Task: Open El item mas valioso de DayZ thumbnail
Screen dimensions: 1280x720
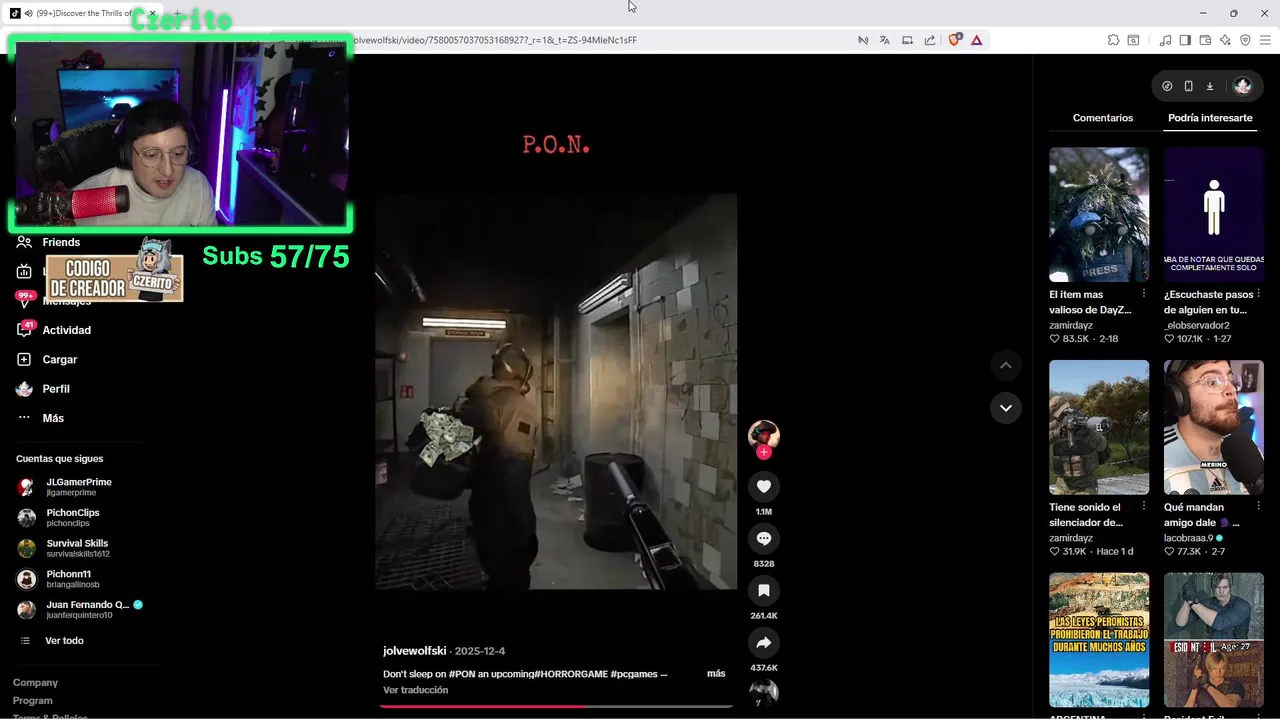Action: tap(1099, 215)
